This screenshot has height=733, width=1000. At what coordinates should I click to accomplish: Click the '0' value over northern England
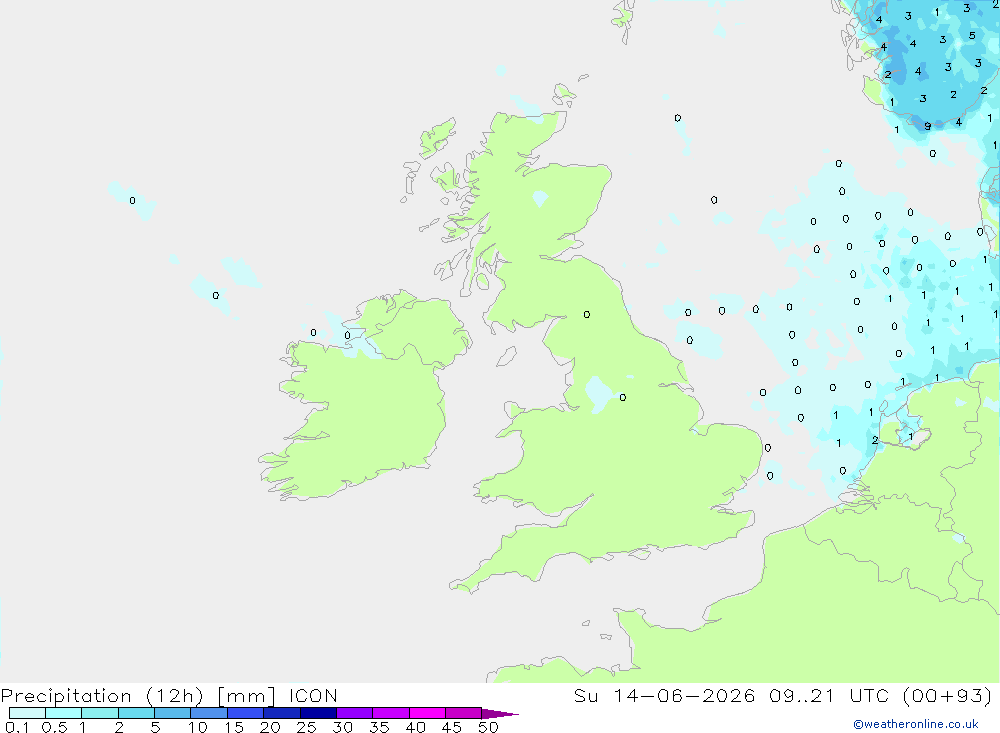587,315
